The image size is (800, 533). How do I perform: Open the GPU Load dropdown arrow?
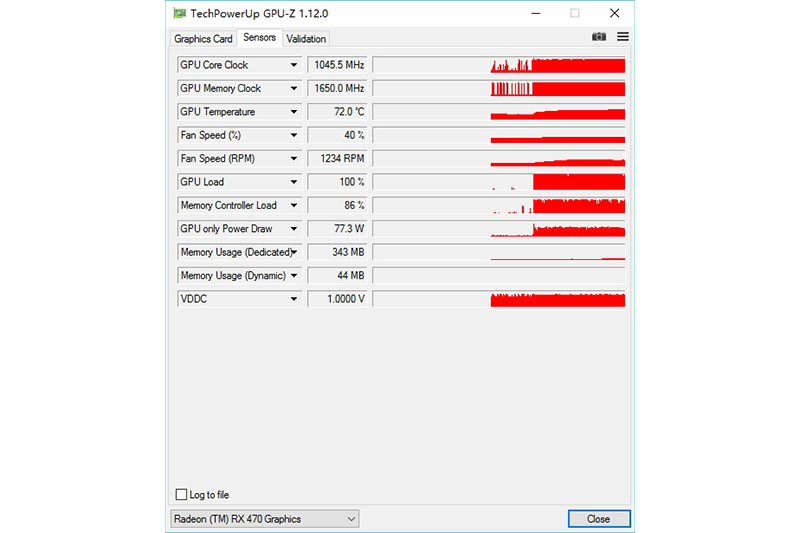tap(294, 182)
